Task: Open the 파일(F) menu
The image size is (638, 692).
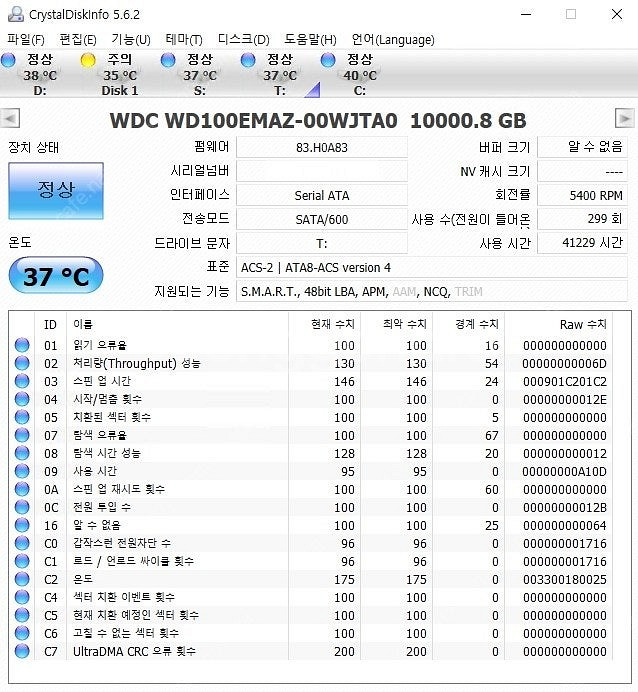Action: click(26, 40)
